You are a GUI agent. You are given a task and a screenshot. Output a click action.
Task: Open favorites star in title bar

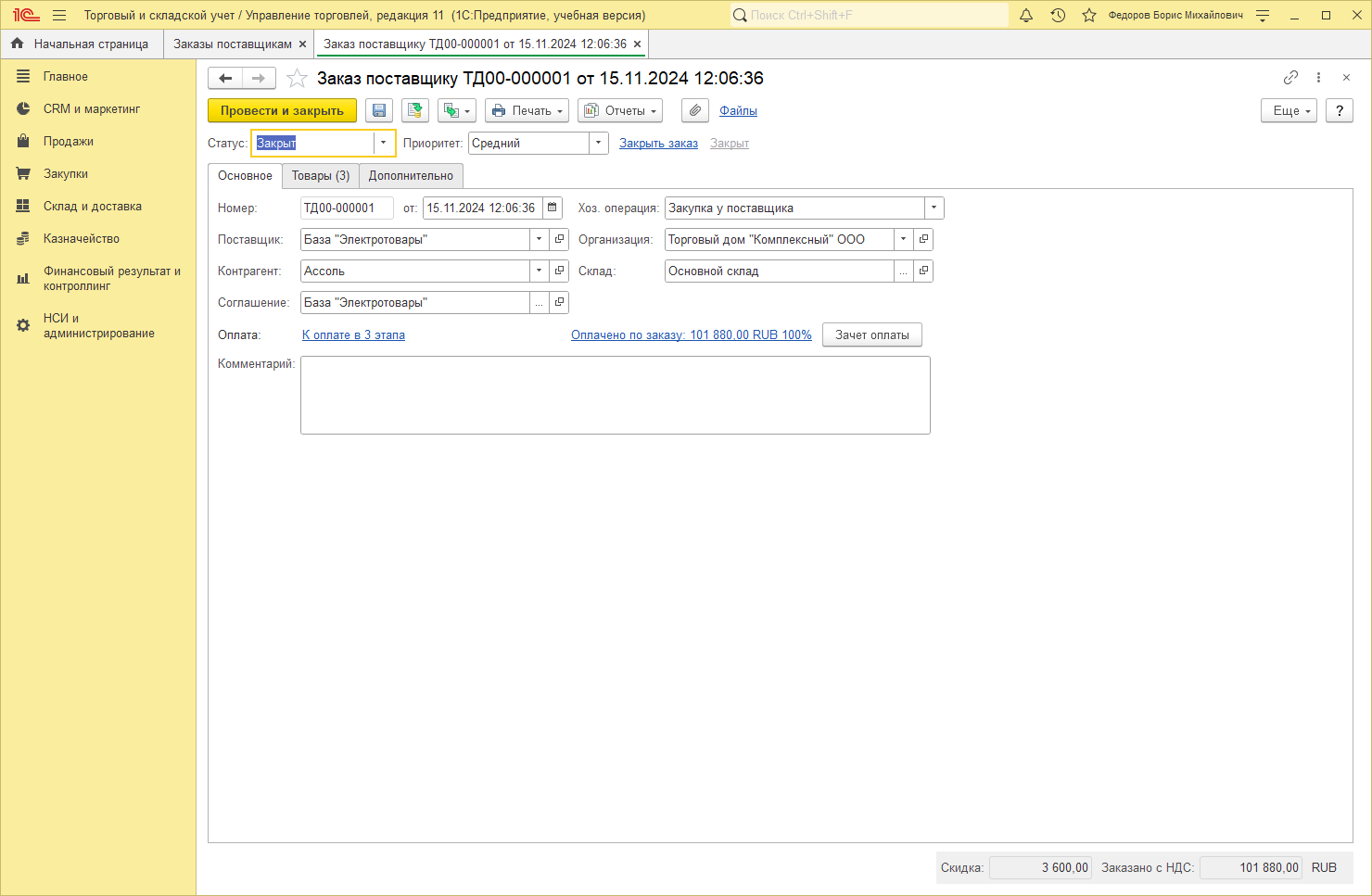[x=1089, y=15]
